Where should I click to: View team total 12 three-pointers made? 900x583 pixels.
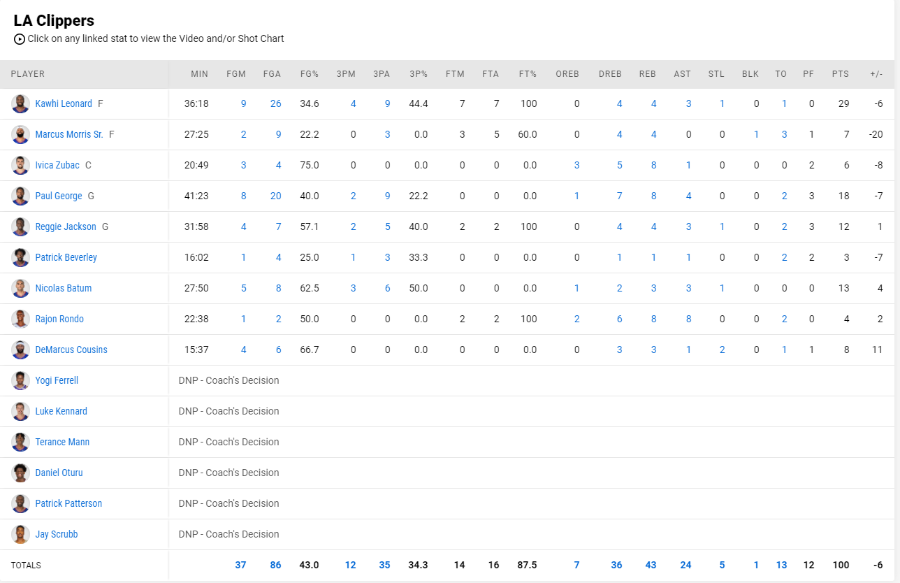pyautogui.click(x=350, y=565)
